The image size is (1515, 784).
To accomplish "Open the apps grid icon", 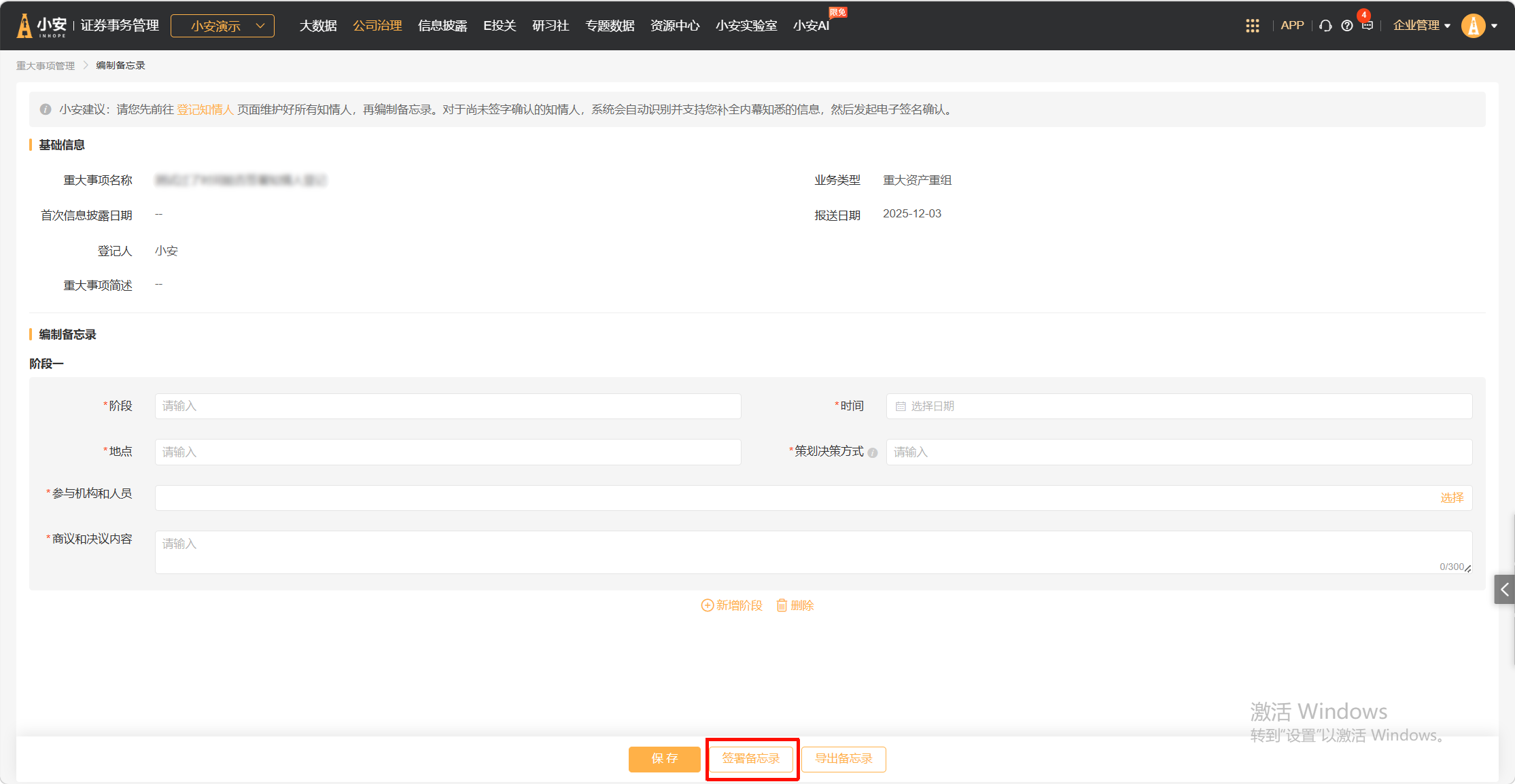I will click(x=1252, y=26).
